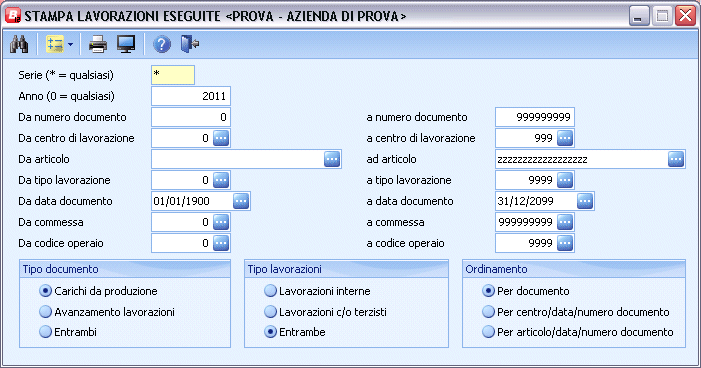The width and height of the screenshot is (701, 368).
Task: Open help with the question mark icon
Action: (162, 45)
